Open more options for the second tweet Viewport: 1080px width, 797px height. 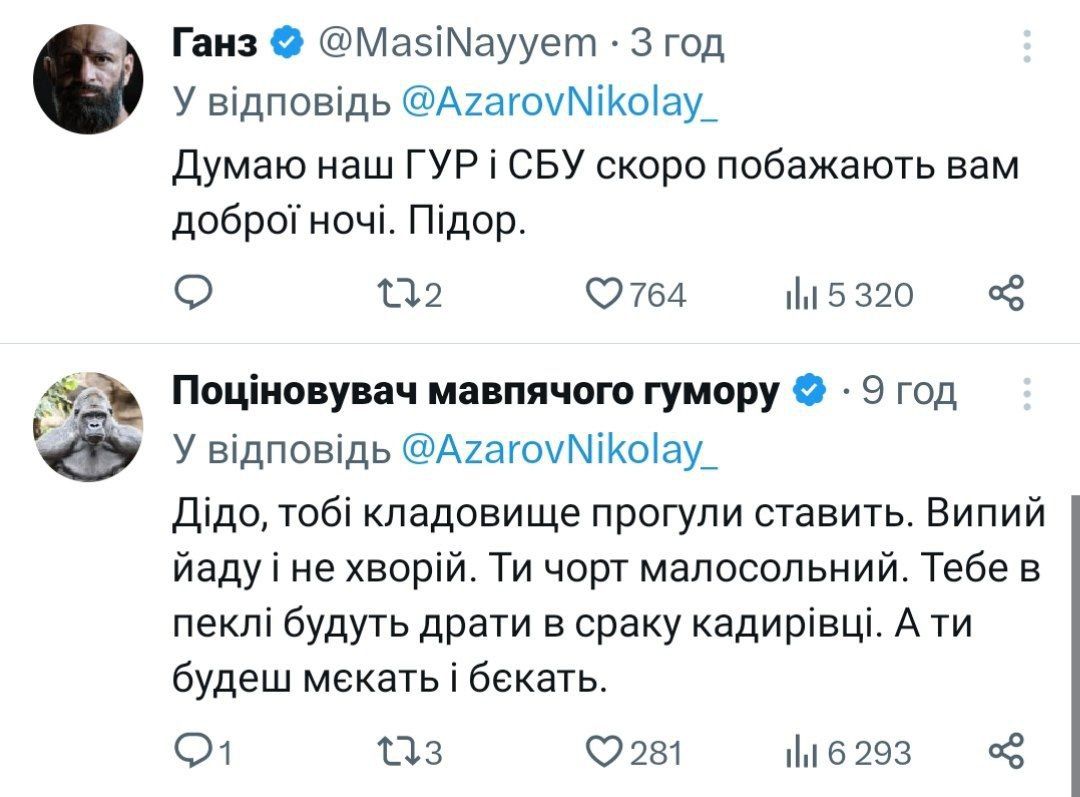click(1025, 395)
